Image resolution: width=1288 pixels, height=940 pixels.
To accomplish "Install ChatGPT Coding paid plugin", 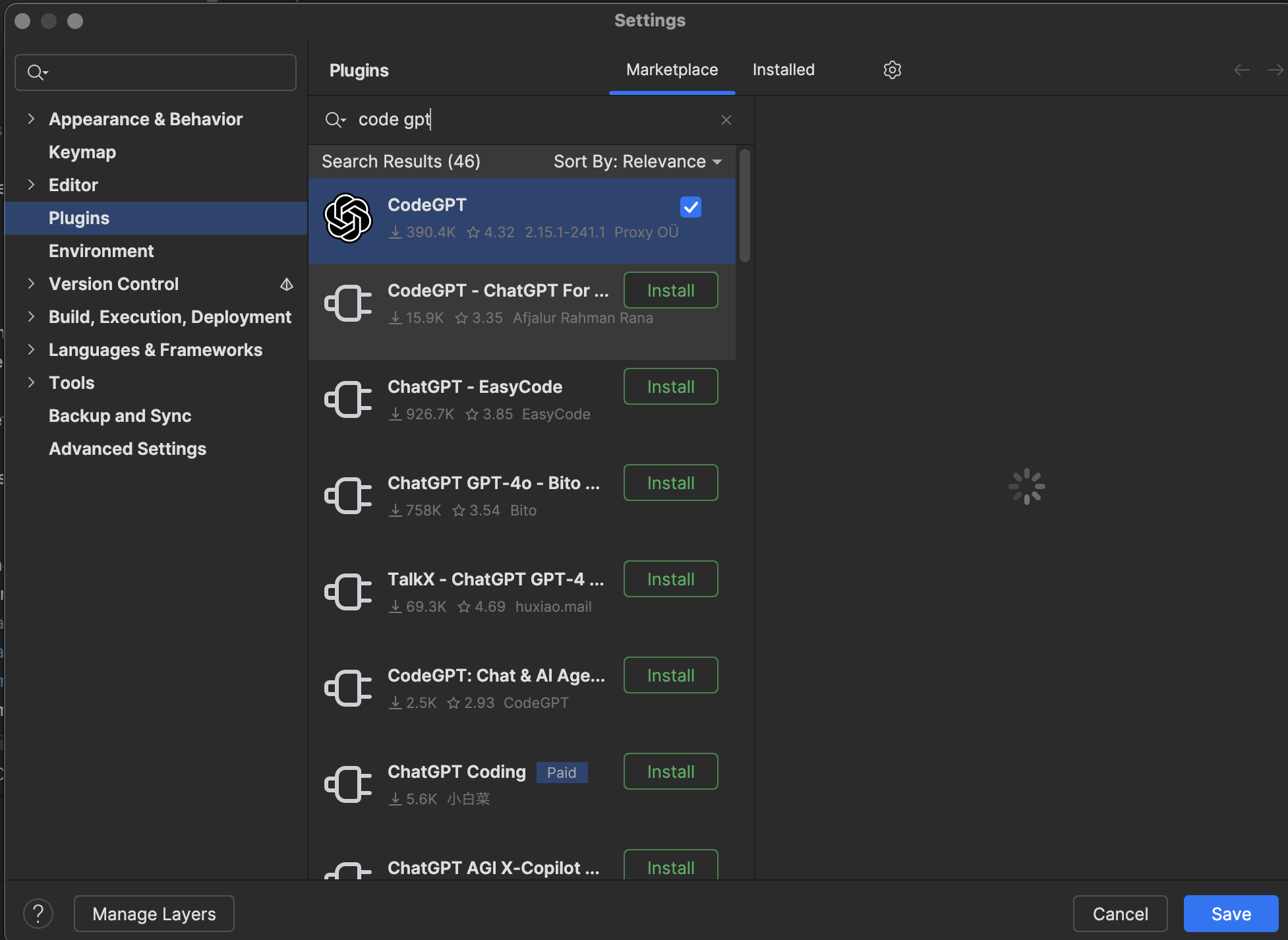I will [670, 771].
